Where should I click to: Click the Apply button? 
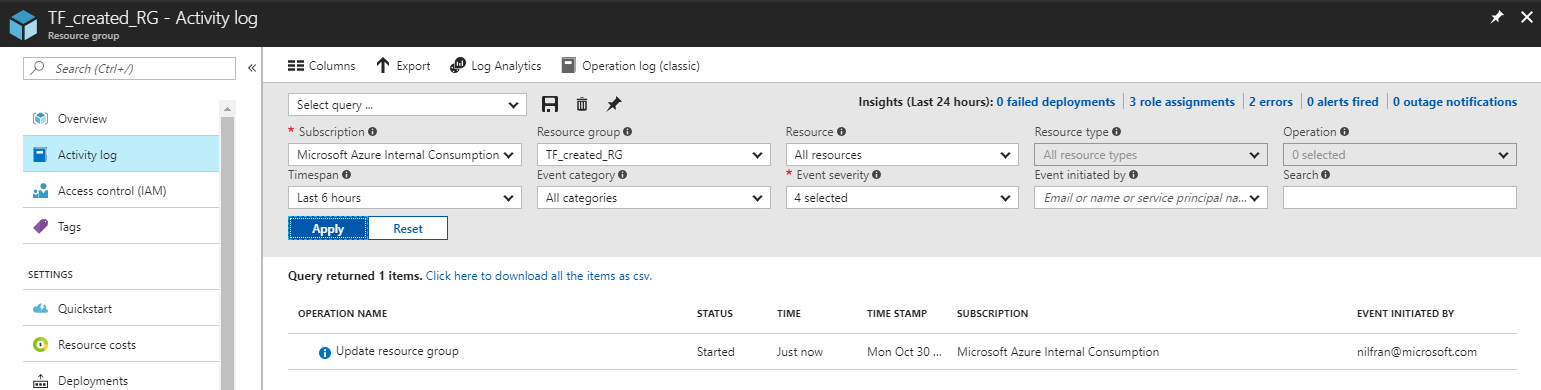point(328,228)
